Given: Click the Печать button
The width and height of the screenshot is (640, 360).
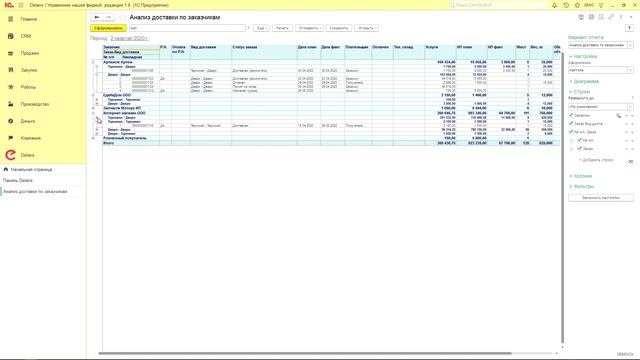Looking at the screenshot, I should [x=282, y=28].
